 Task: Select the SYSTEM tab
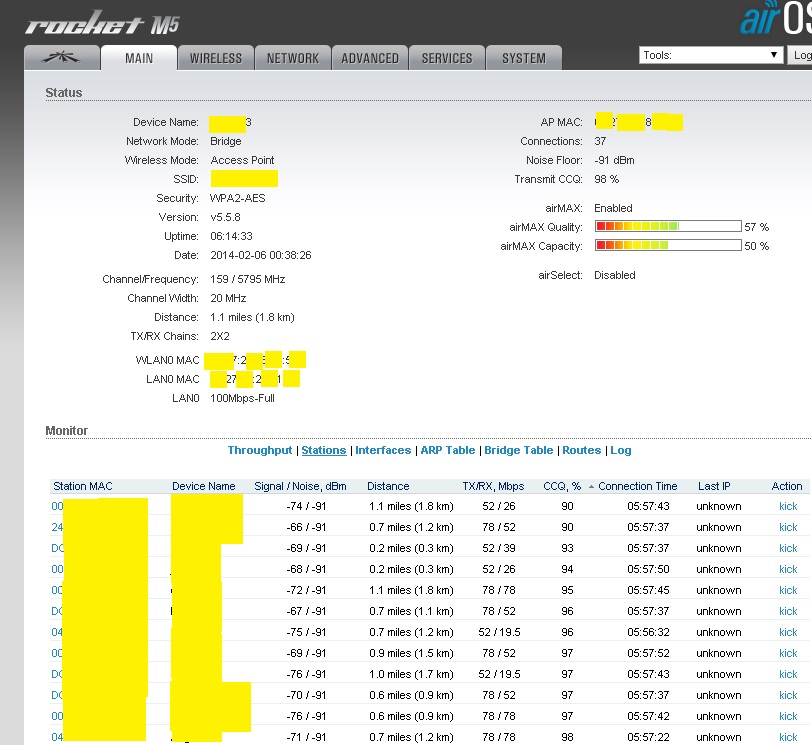tap(524, 58)
